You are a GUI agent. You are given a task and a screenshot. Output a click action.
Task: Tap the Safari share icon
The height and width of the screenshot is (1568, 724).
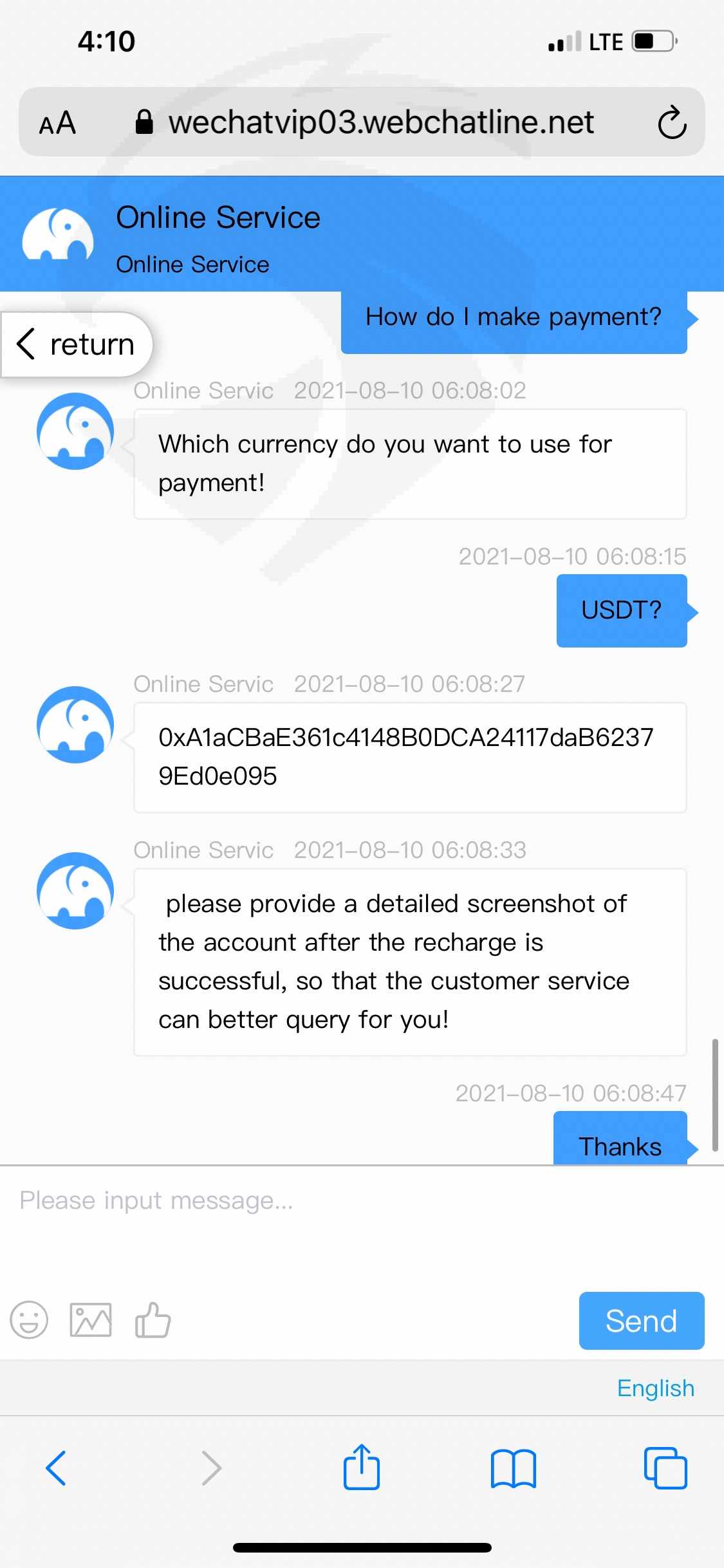click(361, 1468)
